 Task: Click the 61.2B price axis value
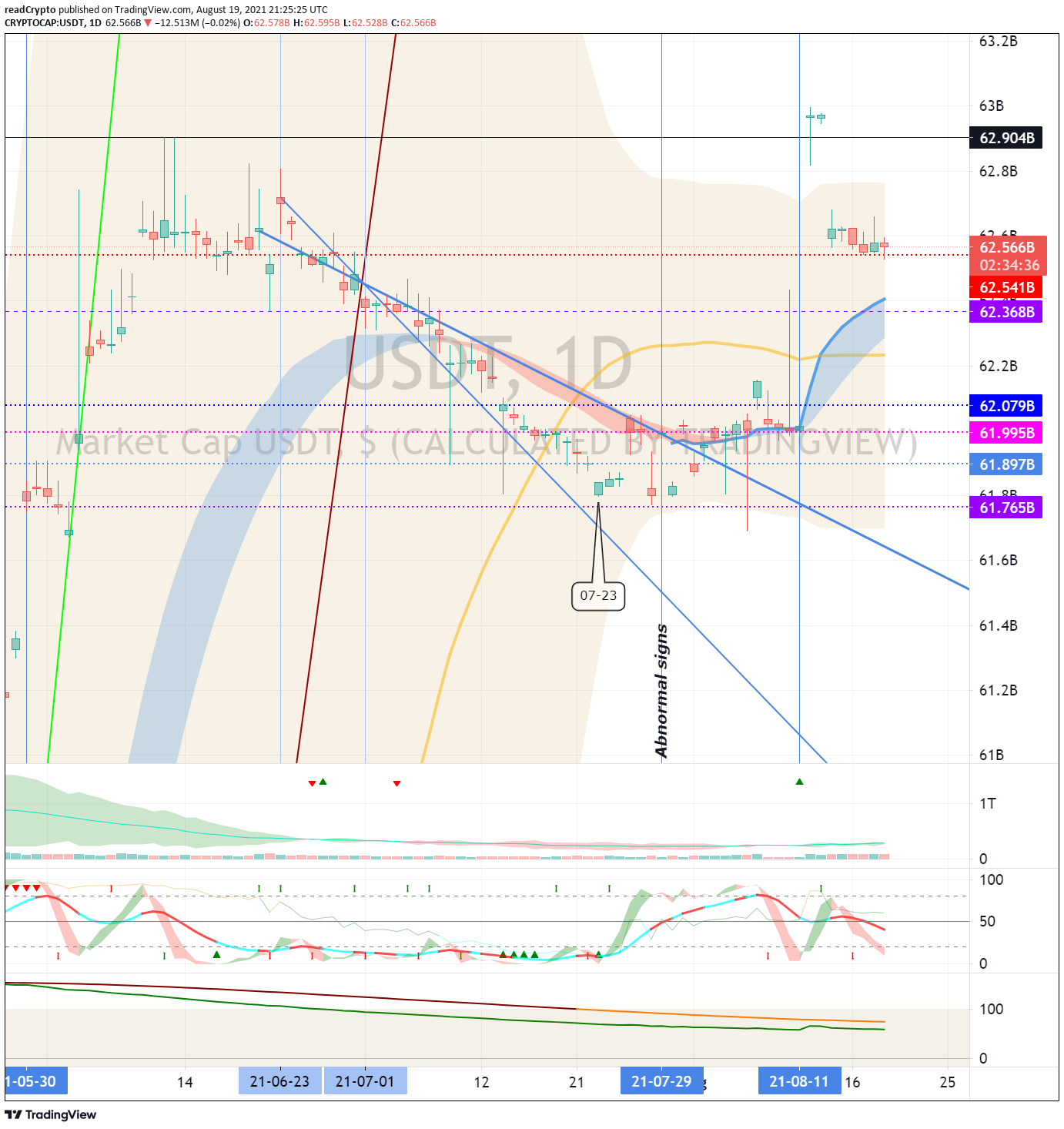point(998,691)
